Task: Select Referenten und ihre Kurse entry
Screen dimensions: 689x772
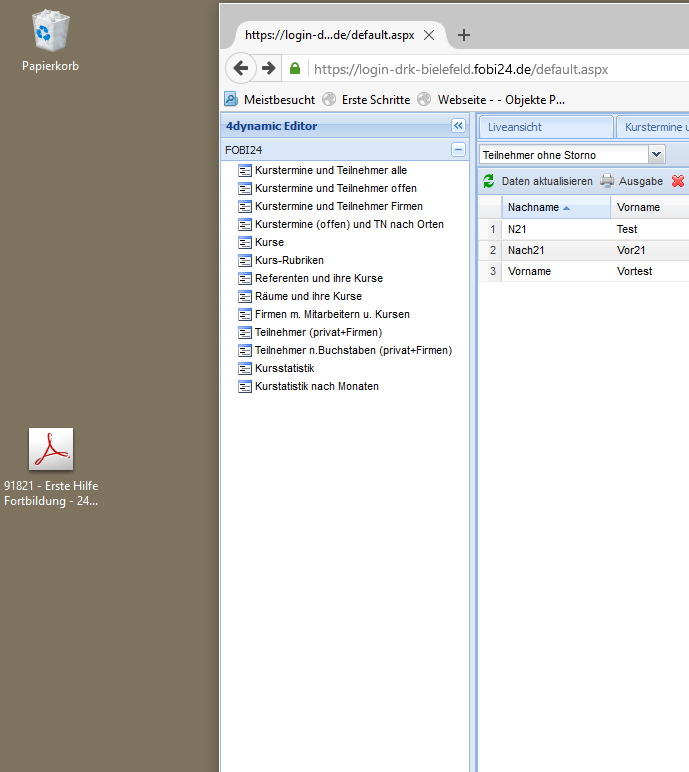Action: 318,278
